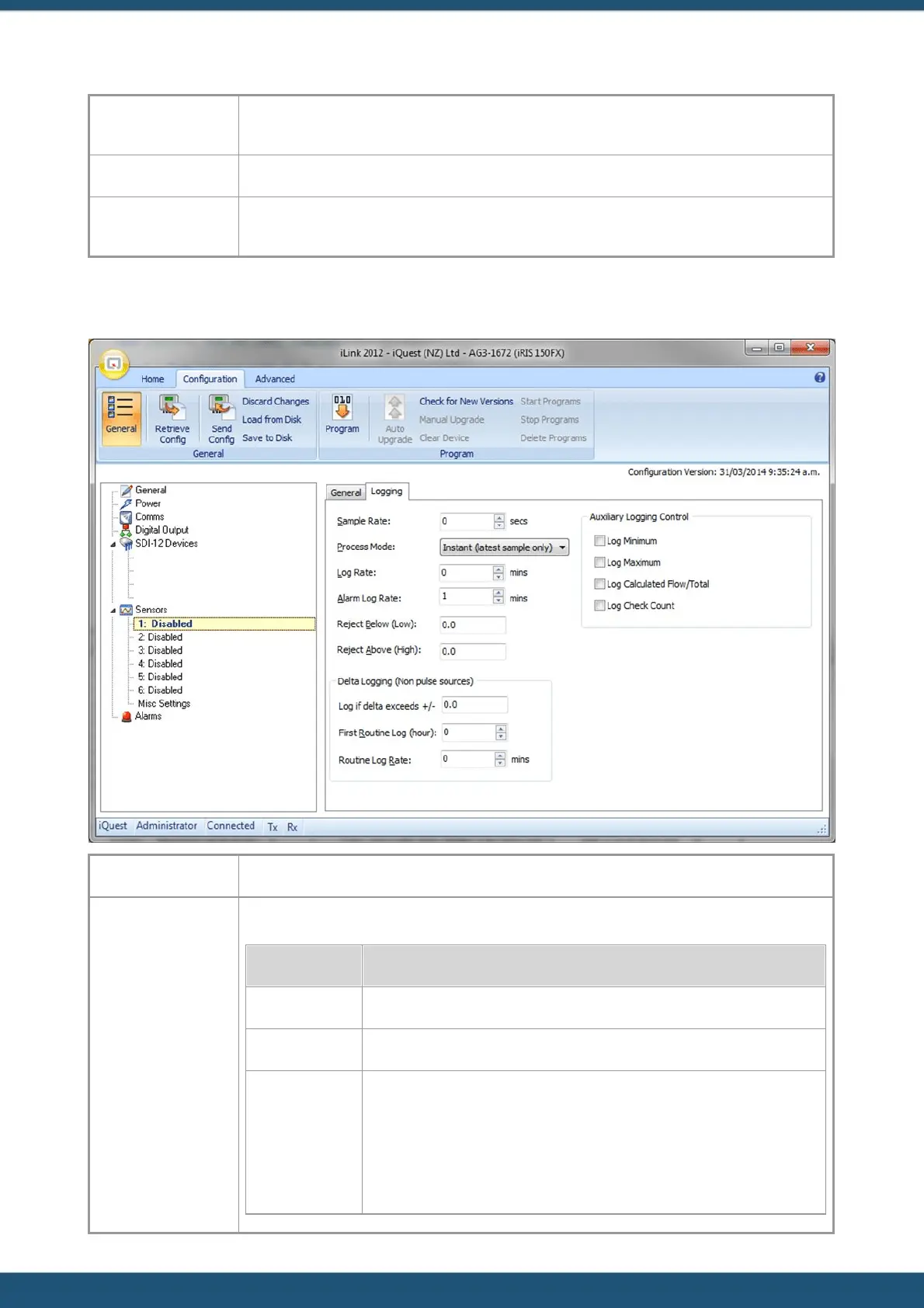
Task: Click the Reject Above (High) field
Action: click(473, 651)
